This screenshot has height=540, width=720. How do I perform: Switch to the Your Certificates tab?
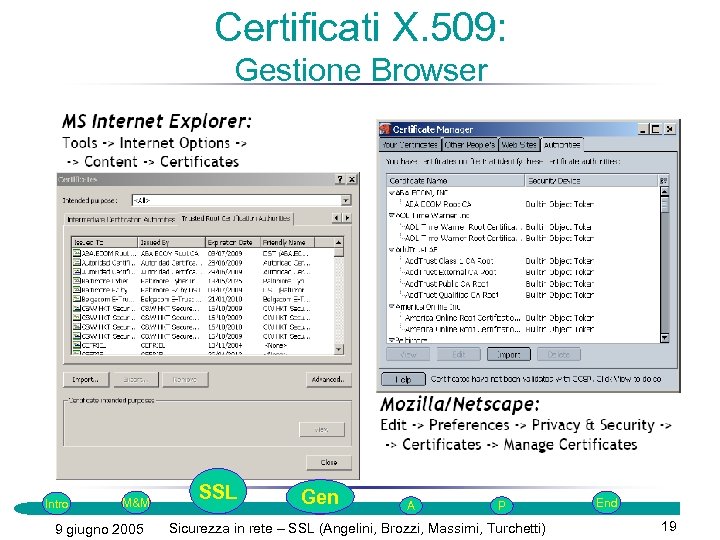click(x=410, y=145)
